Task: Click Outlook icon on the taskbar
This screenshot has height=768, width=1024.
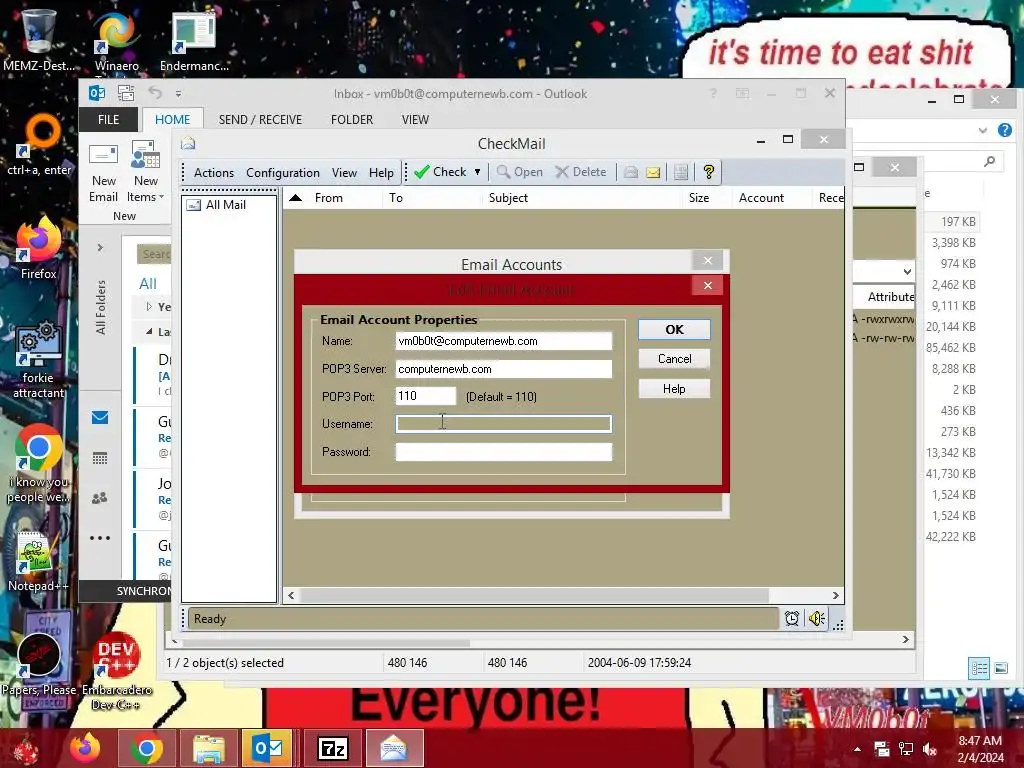Action: coord(267,748)
